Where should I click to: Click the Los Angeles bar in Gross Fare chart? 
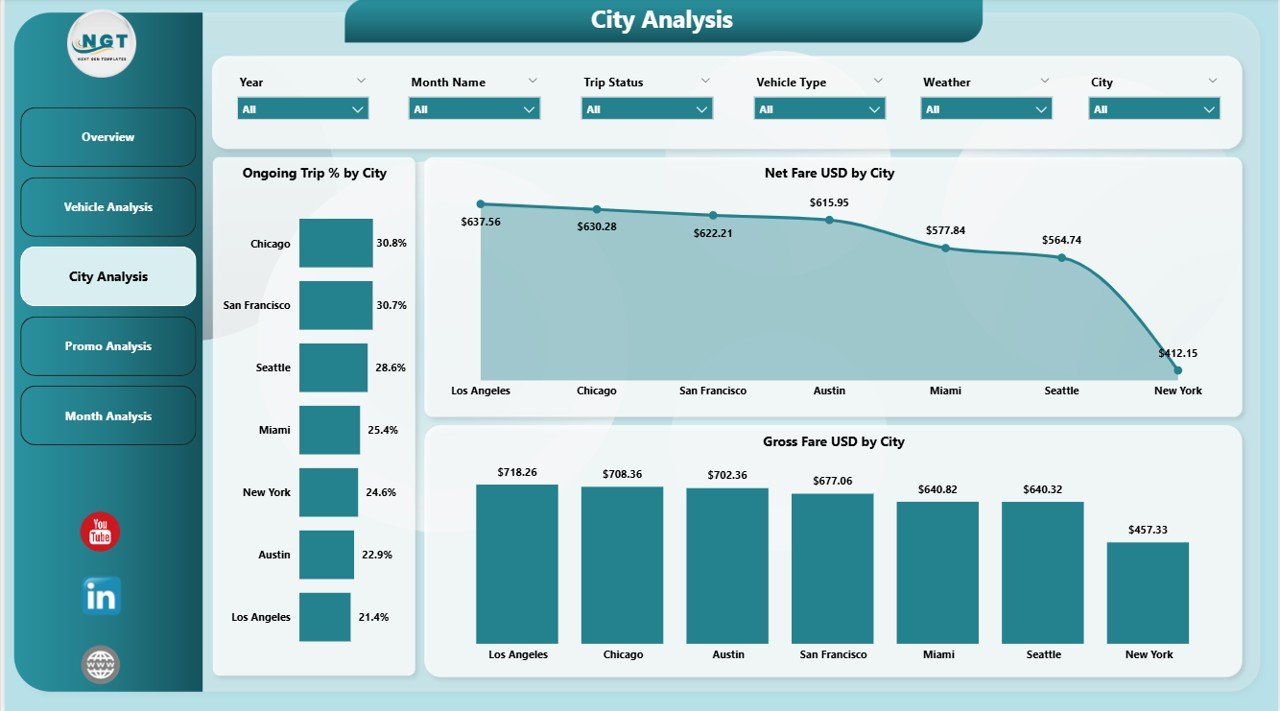pos(518,563)
